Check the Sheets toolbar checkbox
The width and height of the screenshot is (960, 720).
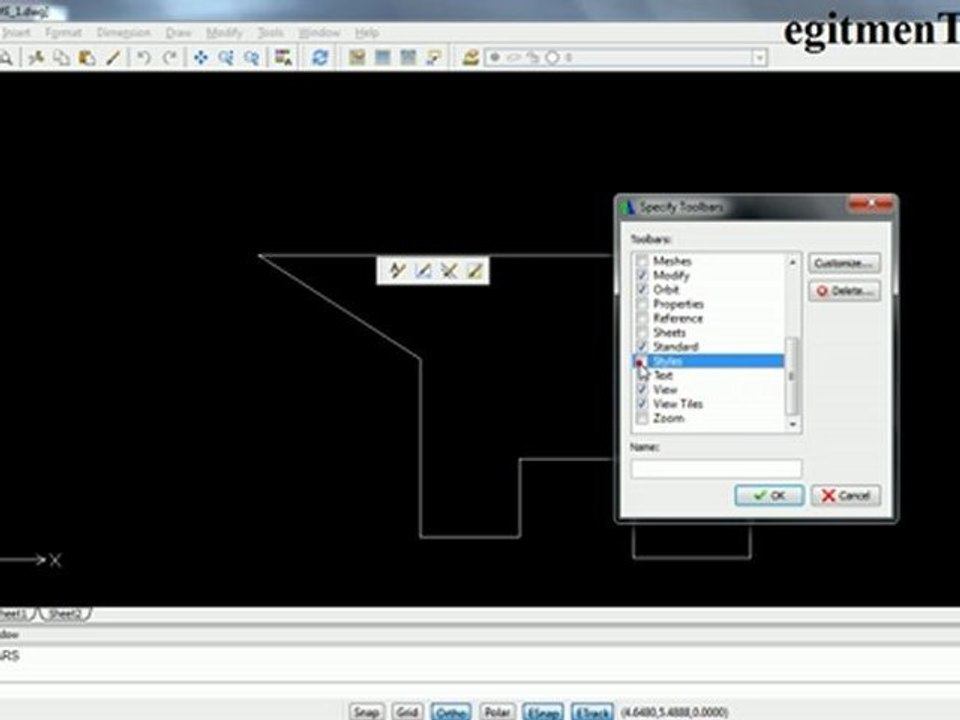(x=642, y=332)
